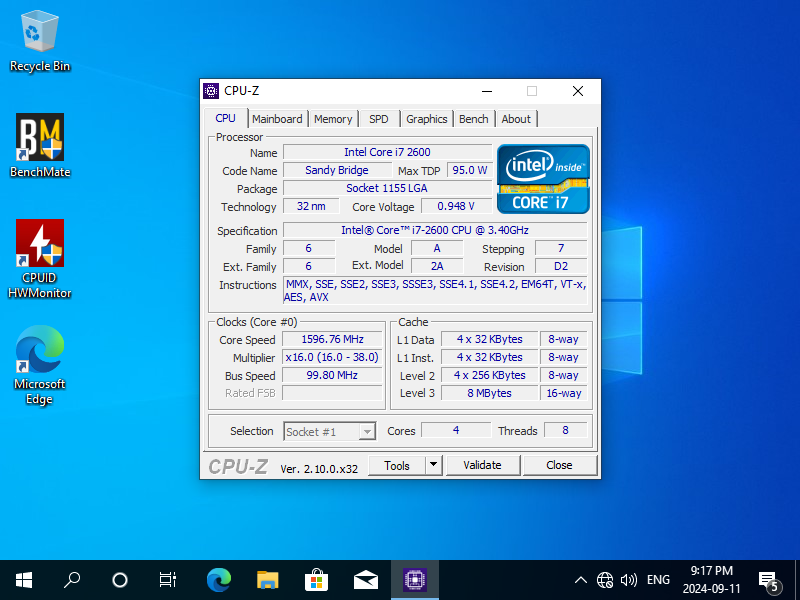Click the Core Speed value 1596.76 MHz
800x600 pixels.
pos(332,339)
